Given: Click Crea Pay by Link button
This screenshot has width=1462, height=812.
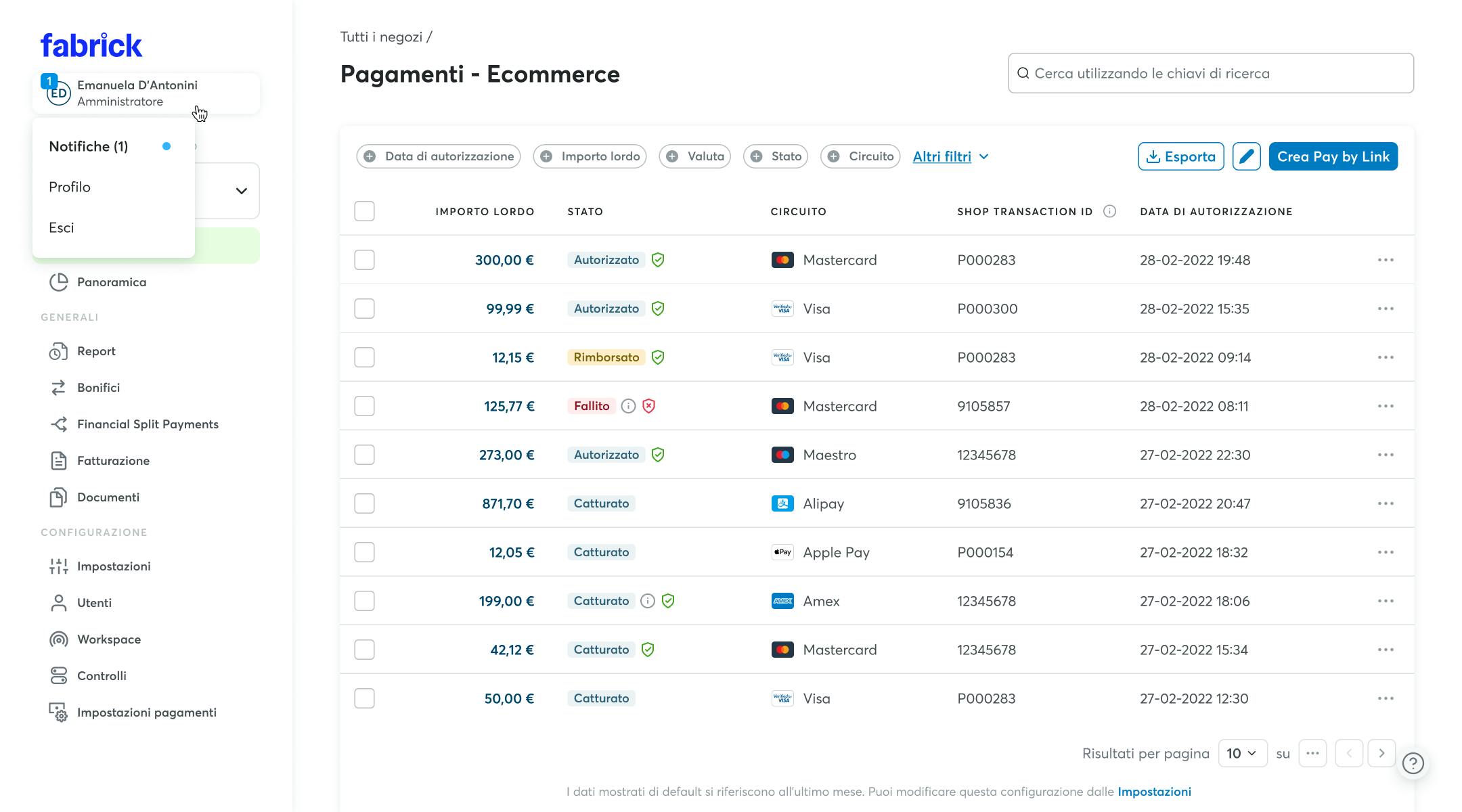Looking at the screenshot, I should coord(1333,156).
